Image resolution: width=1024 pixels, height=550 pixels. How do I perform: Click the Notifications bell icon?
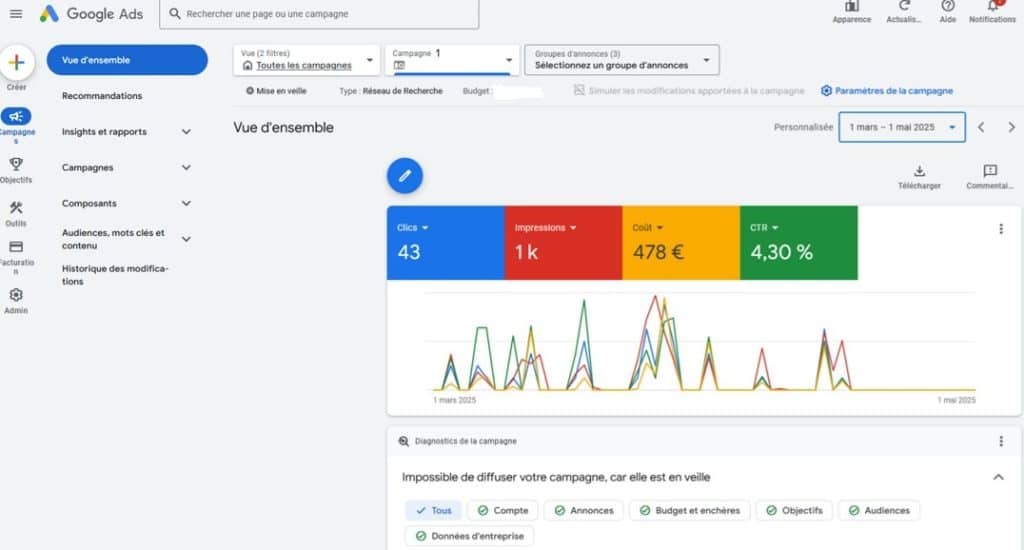(x=992, y=7)
